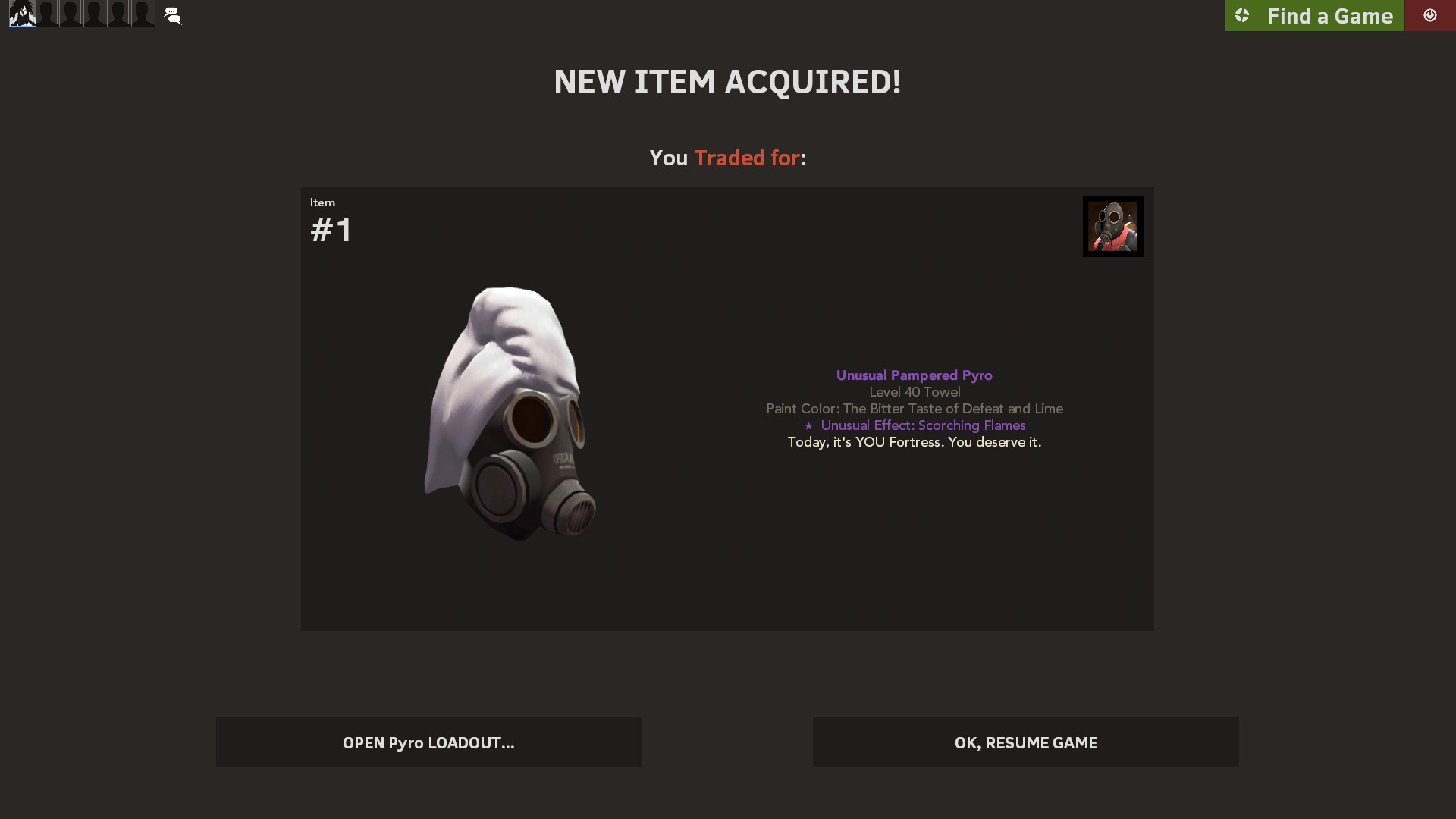Click the Level 40 Towel text
The width and height of the screenshot is (1456, 819).
(x=915, y=392)
